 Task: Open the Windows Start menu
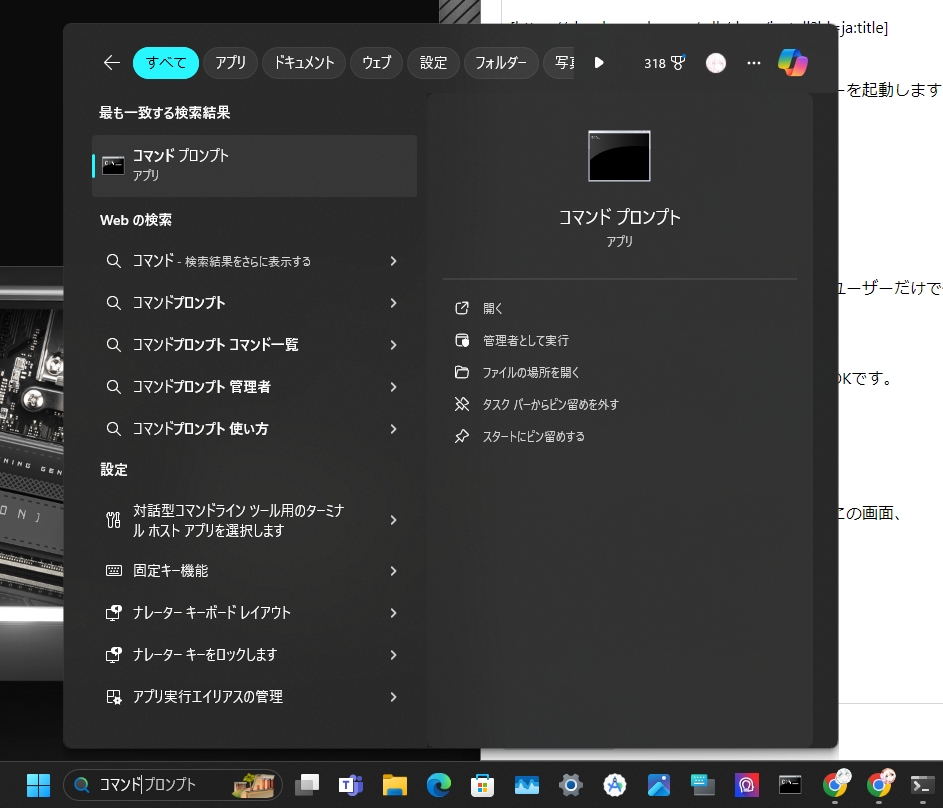click(x=38, y=785)
